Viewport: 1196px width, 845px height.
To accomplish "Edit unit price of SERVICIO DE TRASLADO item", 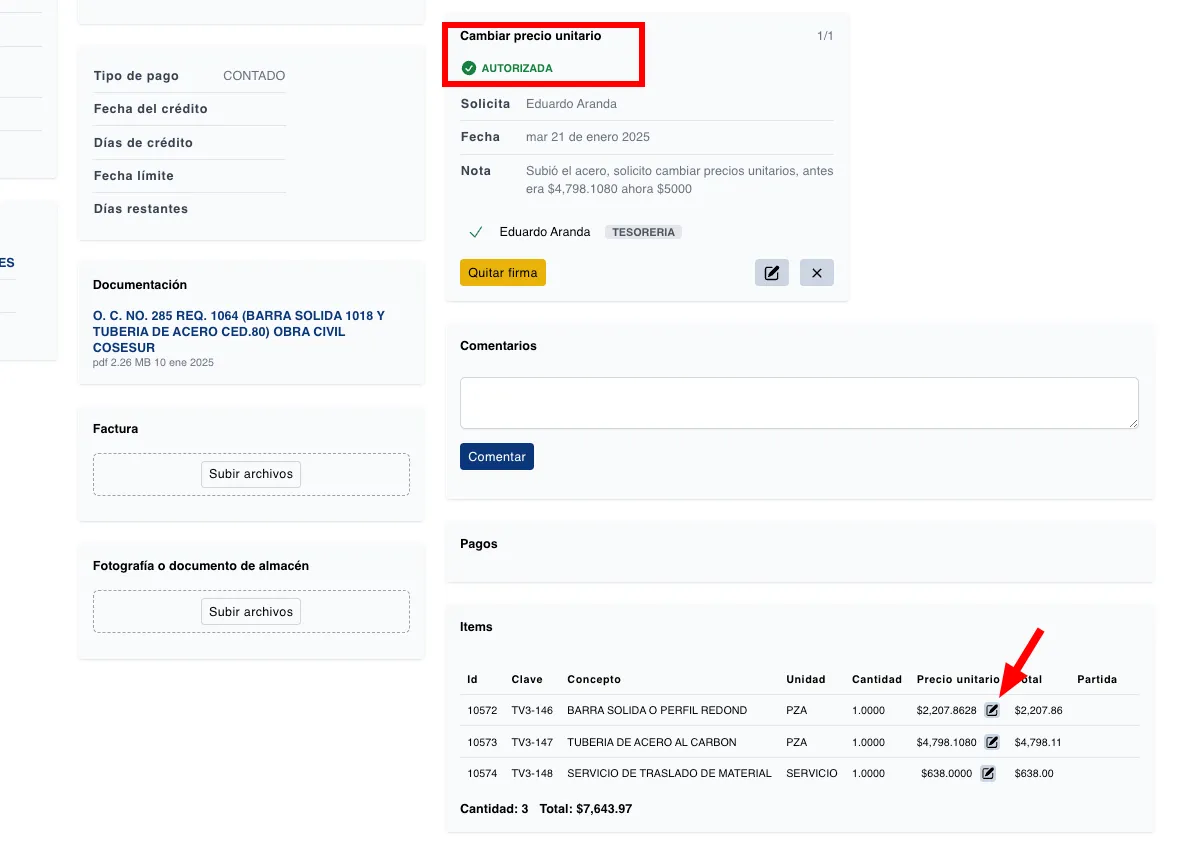I will 988,773.
